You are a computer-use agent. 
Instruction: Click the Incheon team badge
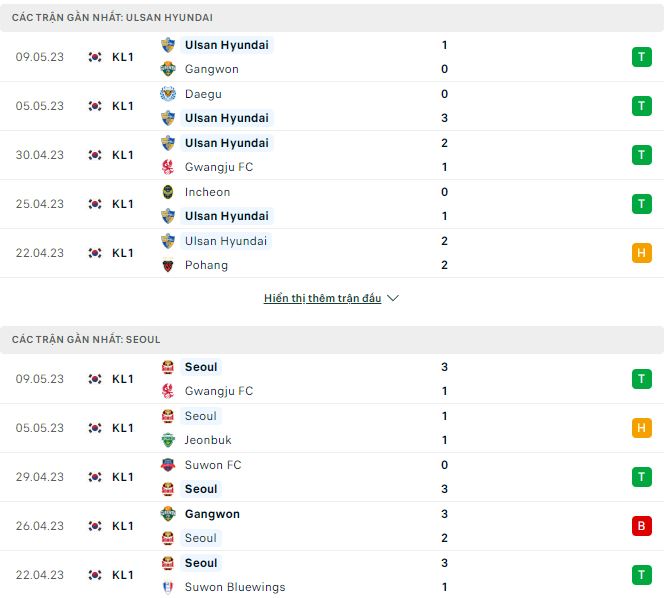pyautogui.click(x=168, y=192)
